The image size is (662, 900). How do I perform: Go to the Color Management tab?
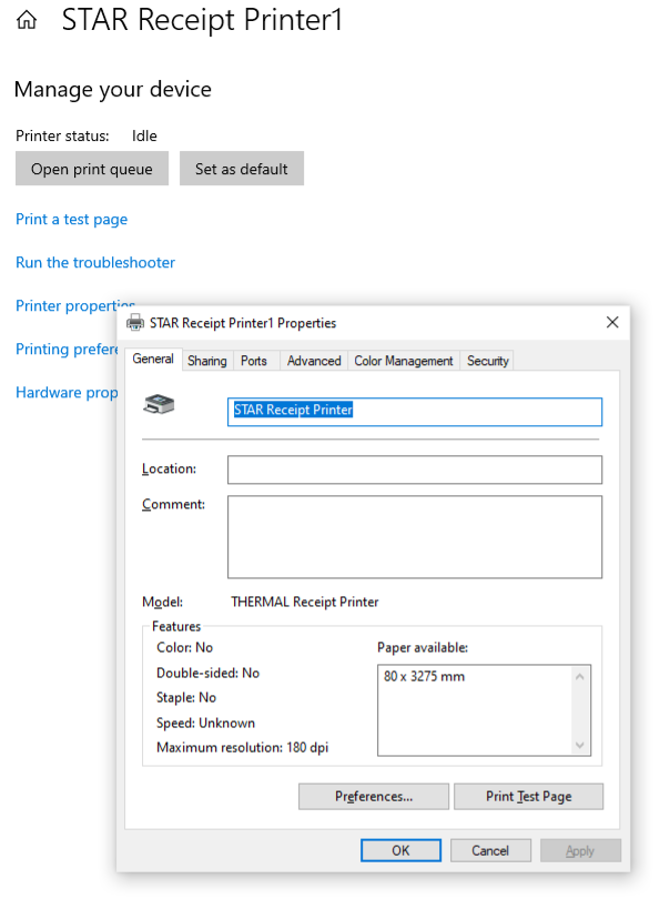(x=404, y=361)
